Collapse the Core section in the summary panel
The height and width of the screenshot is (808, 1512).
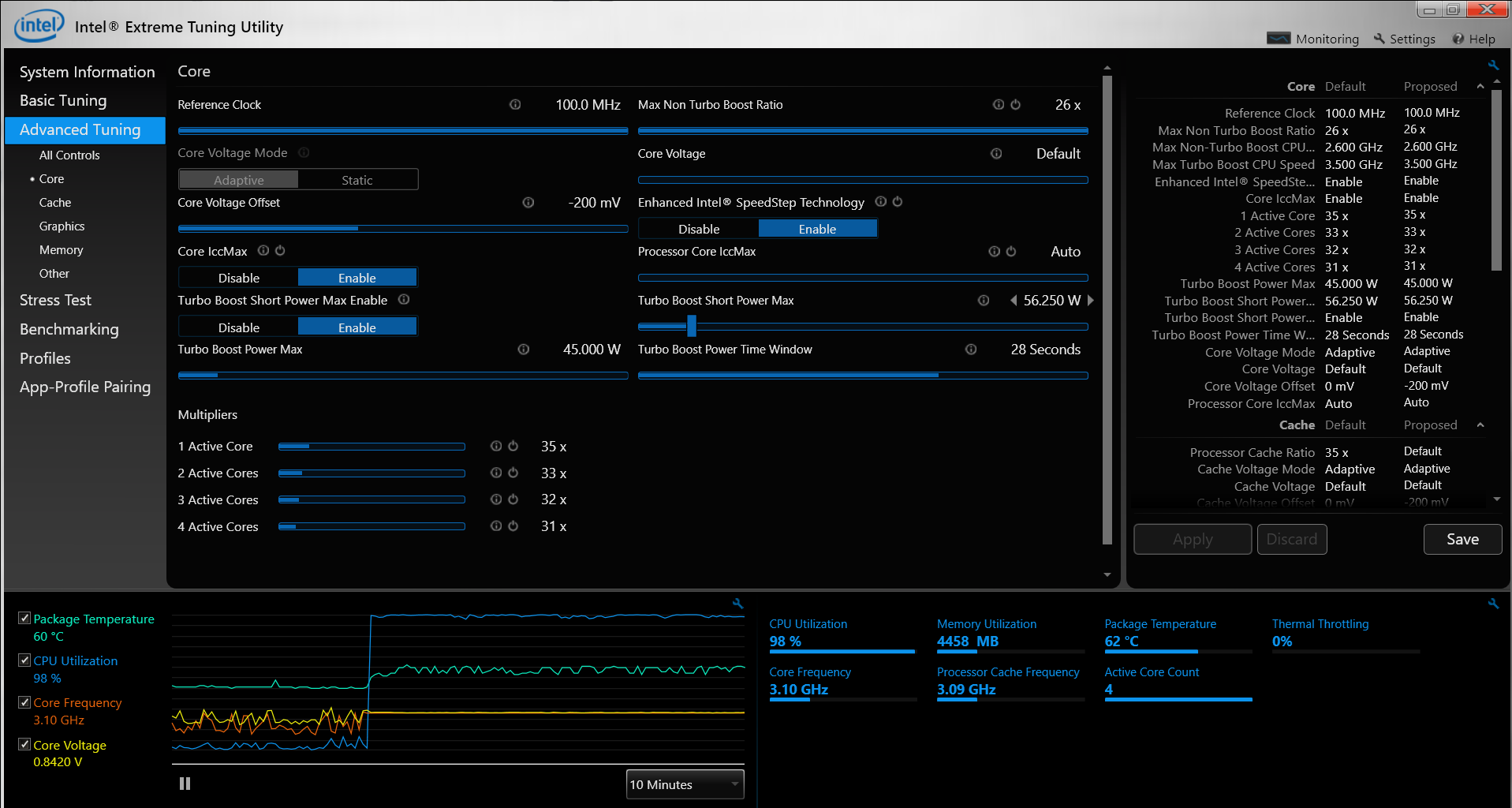pyautogui.click(x=1480, y=86)
